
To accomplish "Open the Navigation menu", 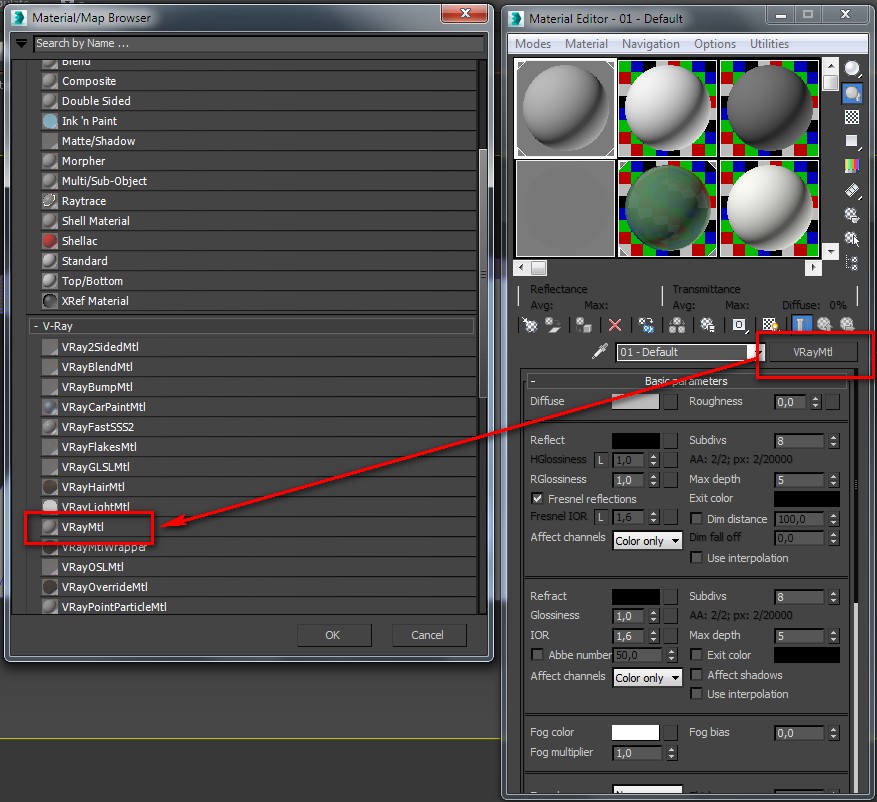I will tap(651, 43).
